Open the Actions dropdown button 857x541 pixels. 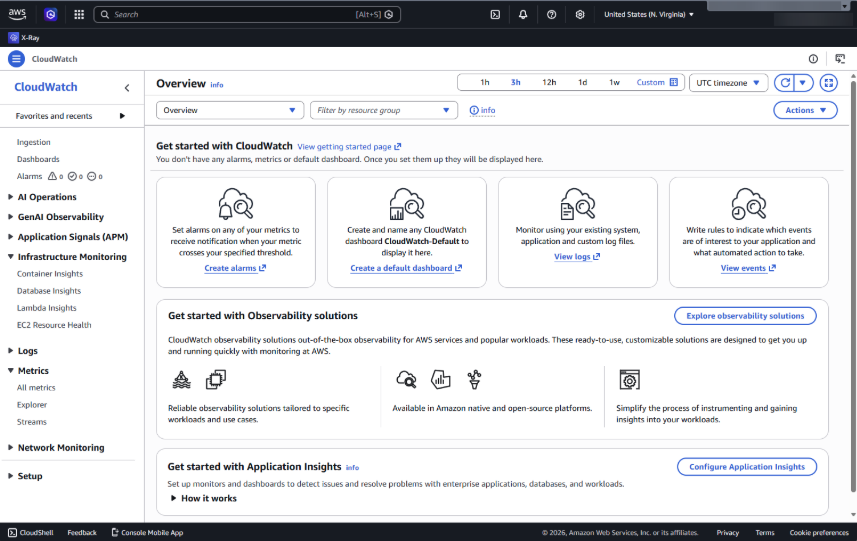[x=805, y=110]
